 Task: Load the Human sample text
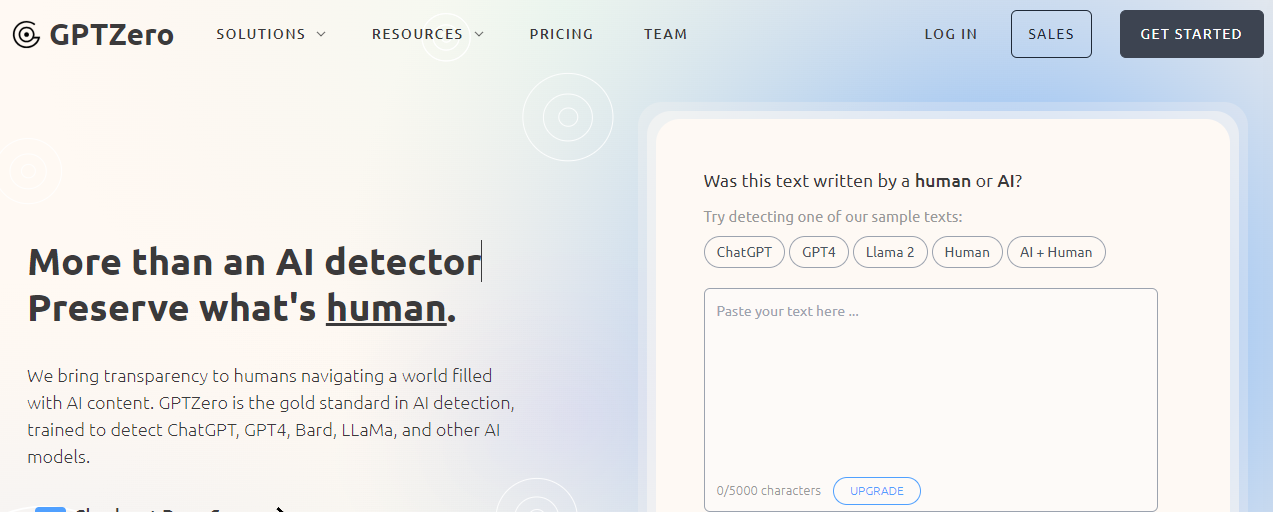pos(967,252)
